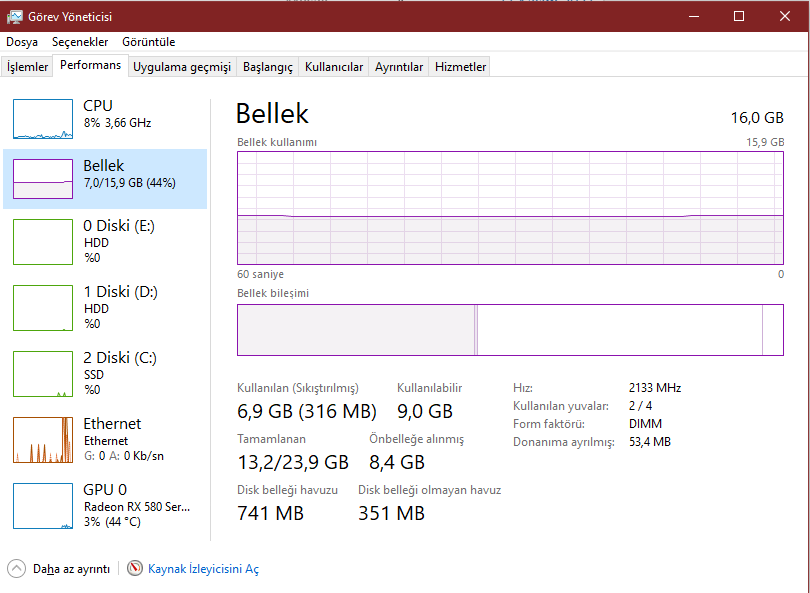The width and height of the screenshot is (810, 593).
Task: Switch to the Uygulama geçmişi tab
Action: pos(182,67)
